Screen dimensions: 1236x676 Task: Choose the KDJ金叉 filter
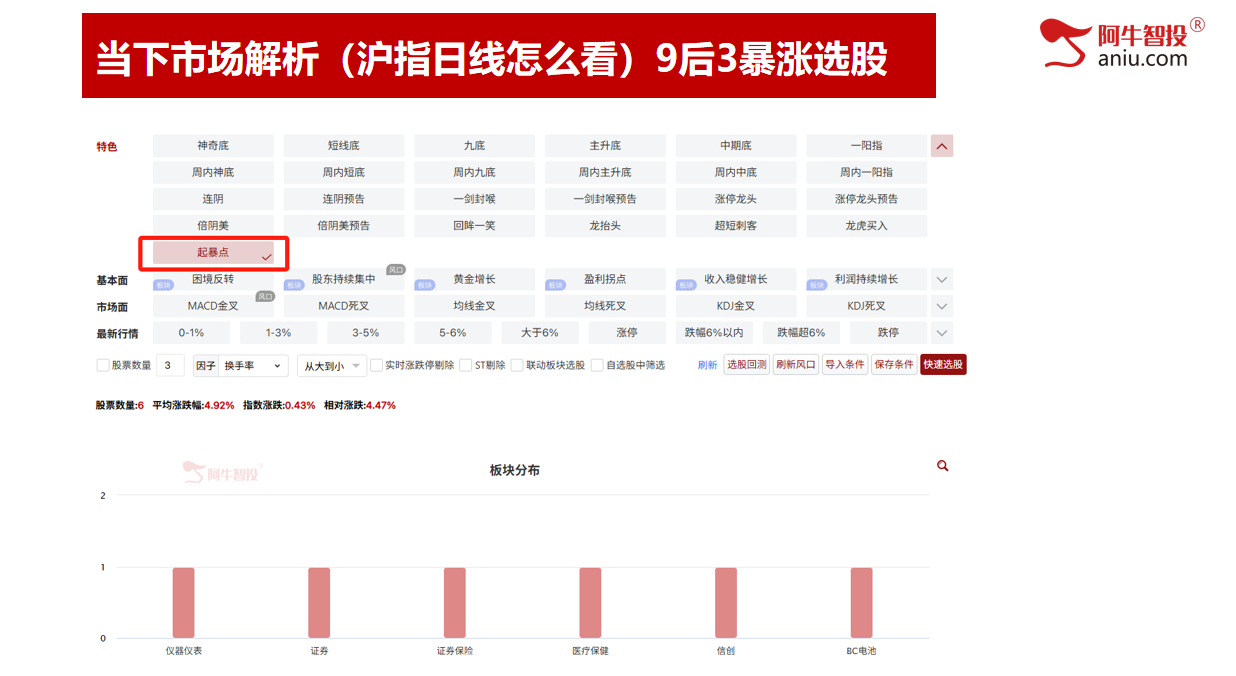[x=736, y=306]
